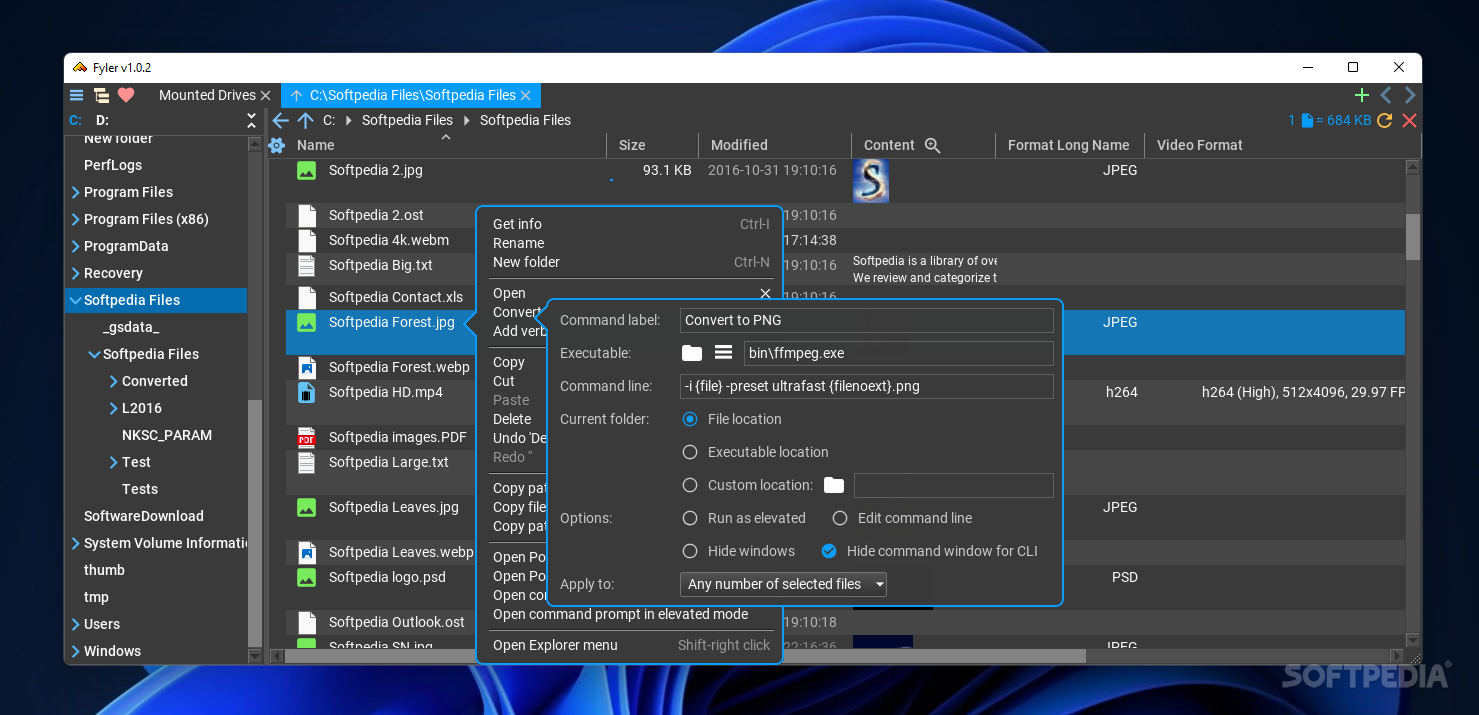Click the Softpedia Big.txt document icon

pos(307,265)
